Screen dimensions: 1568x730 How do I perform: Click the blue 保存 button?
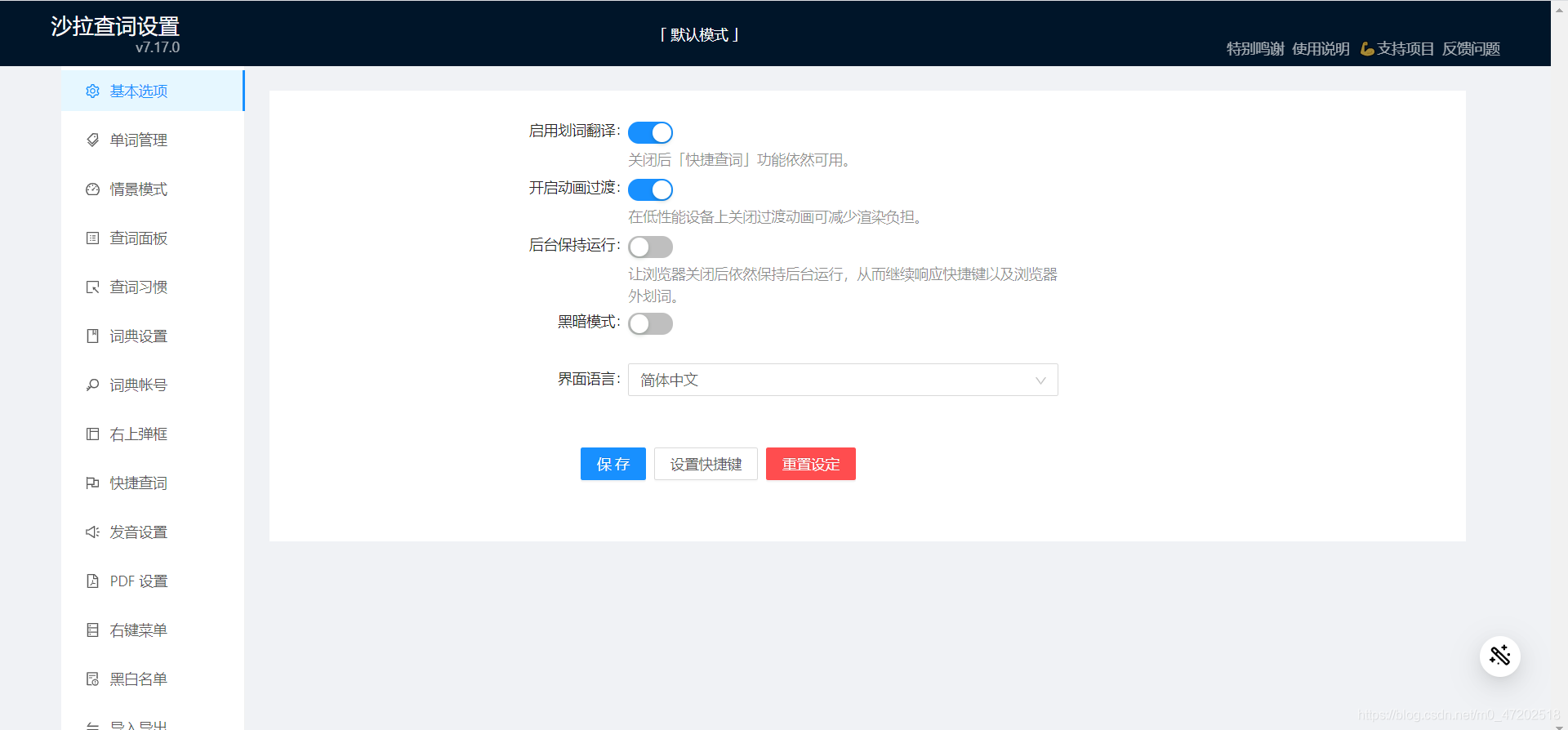[613, 464]
